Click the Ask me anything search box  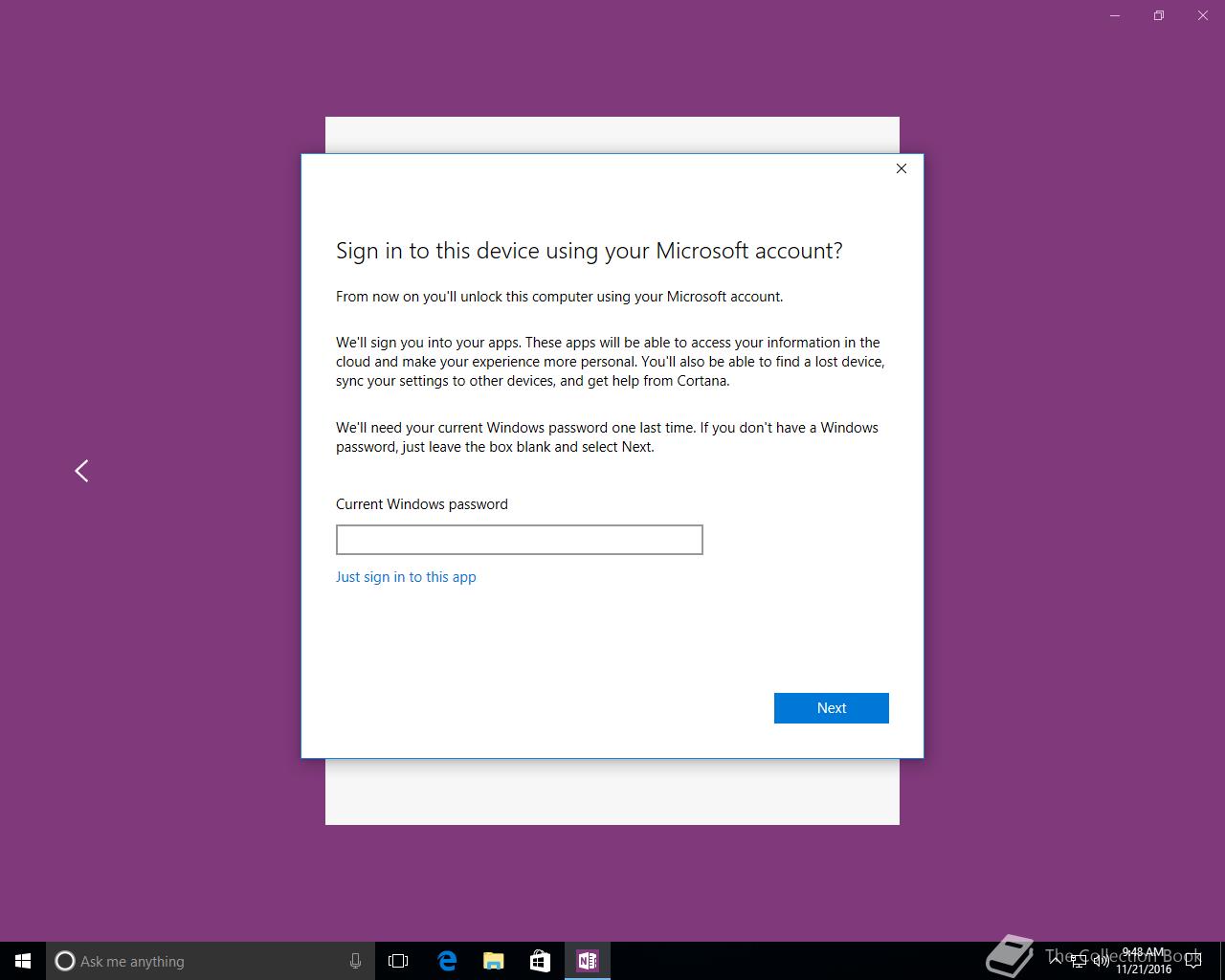(x=210, y=961)
